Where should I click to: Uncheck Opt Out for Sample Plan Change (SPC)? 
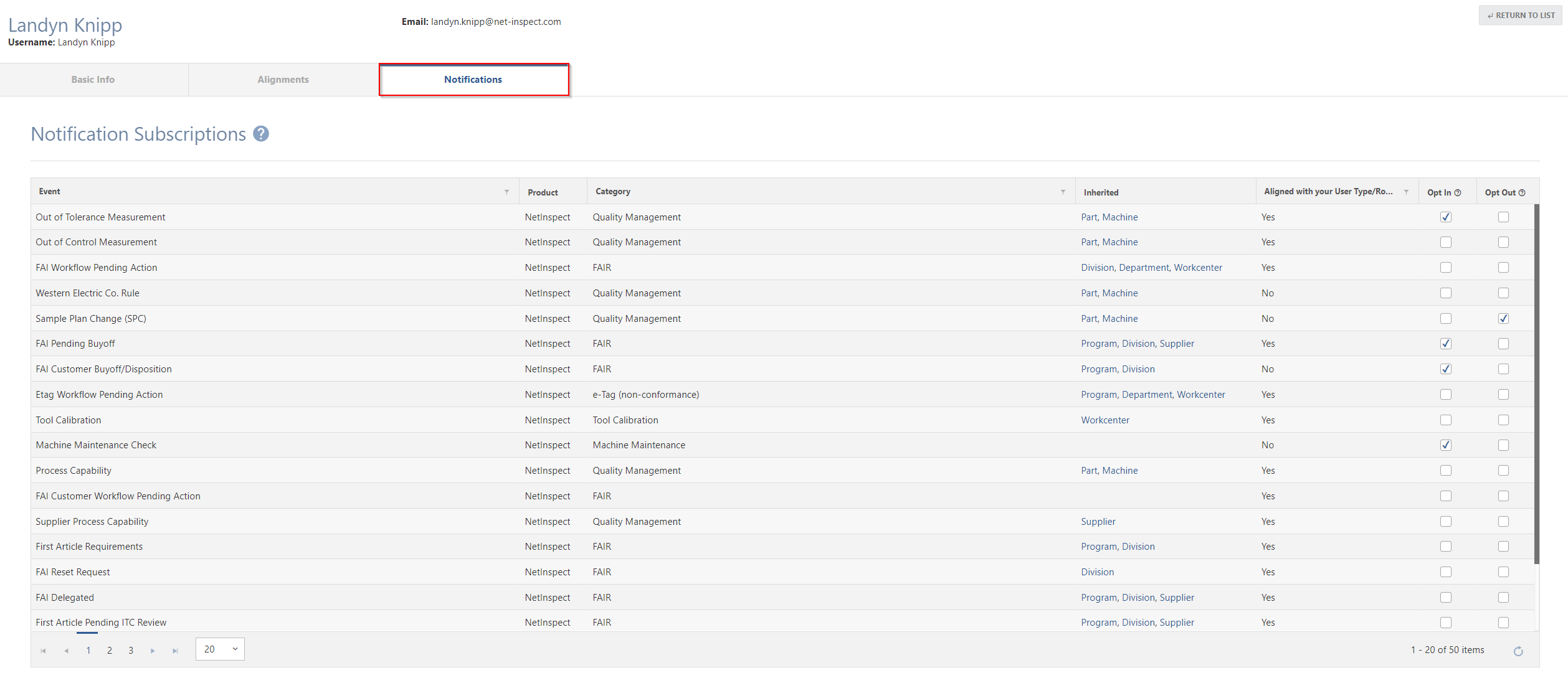tap(1503, 319)
